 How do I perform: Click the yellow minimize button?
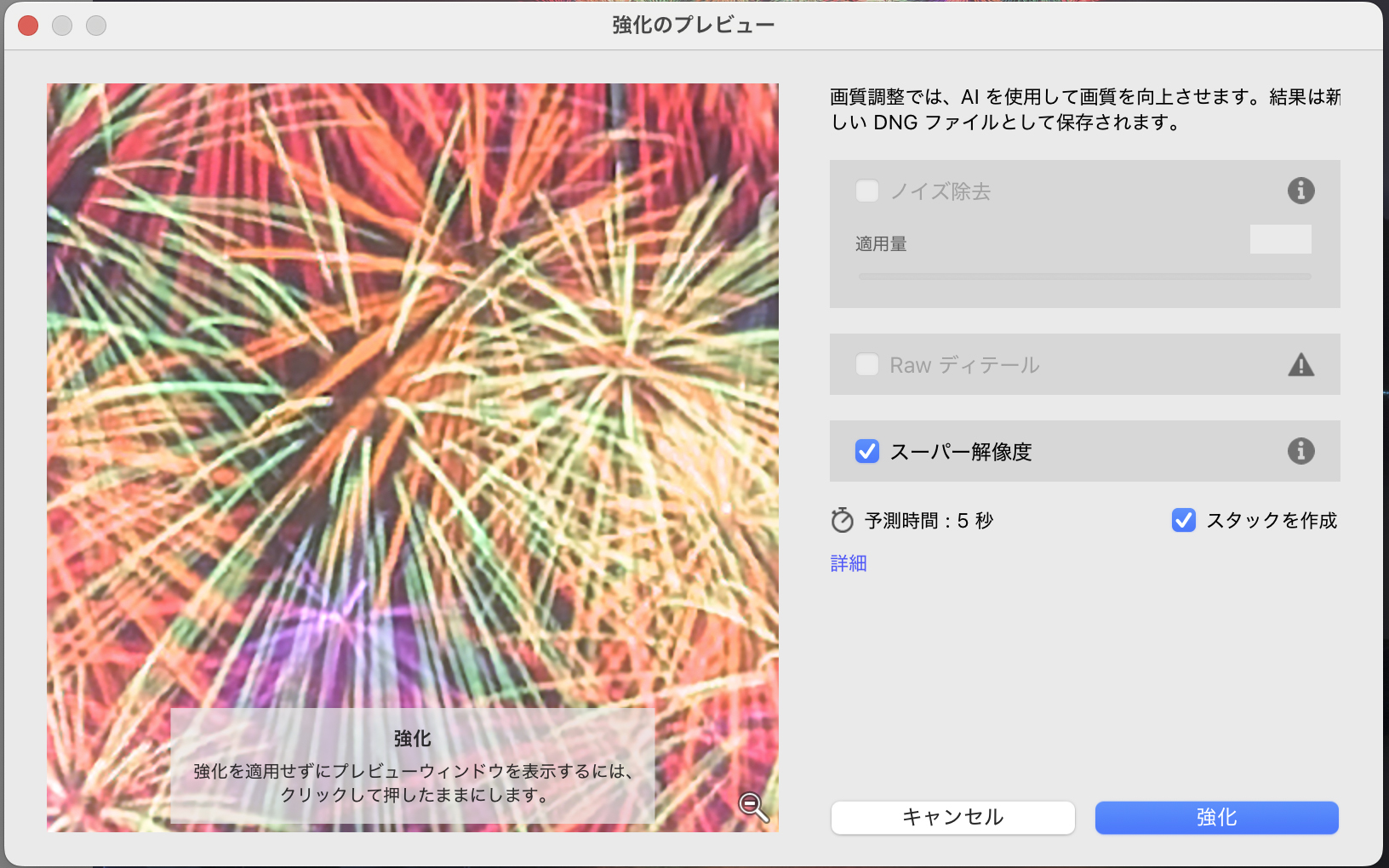click(x=62, y=26)
